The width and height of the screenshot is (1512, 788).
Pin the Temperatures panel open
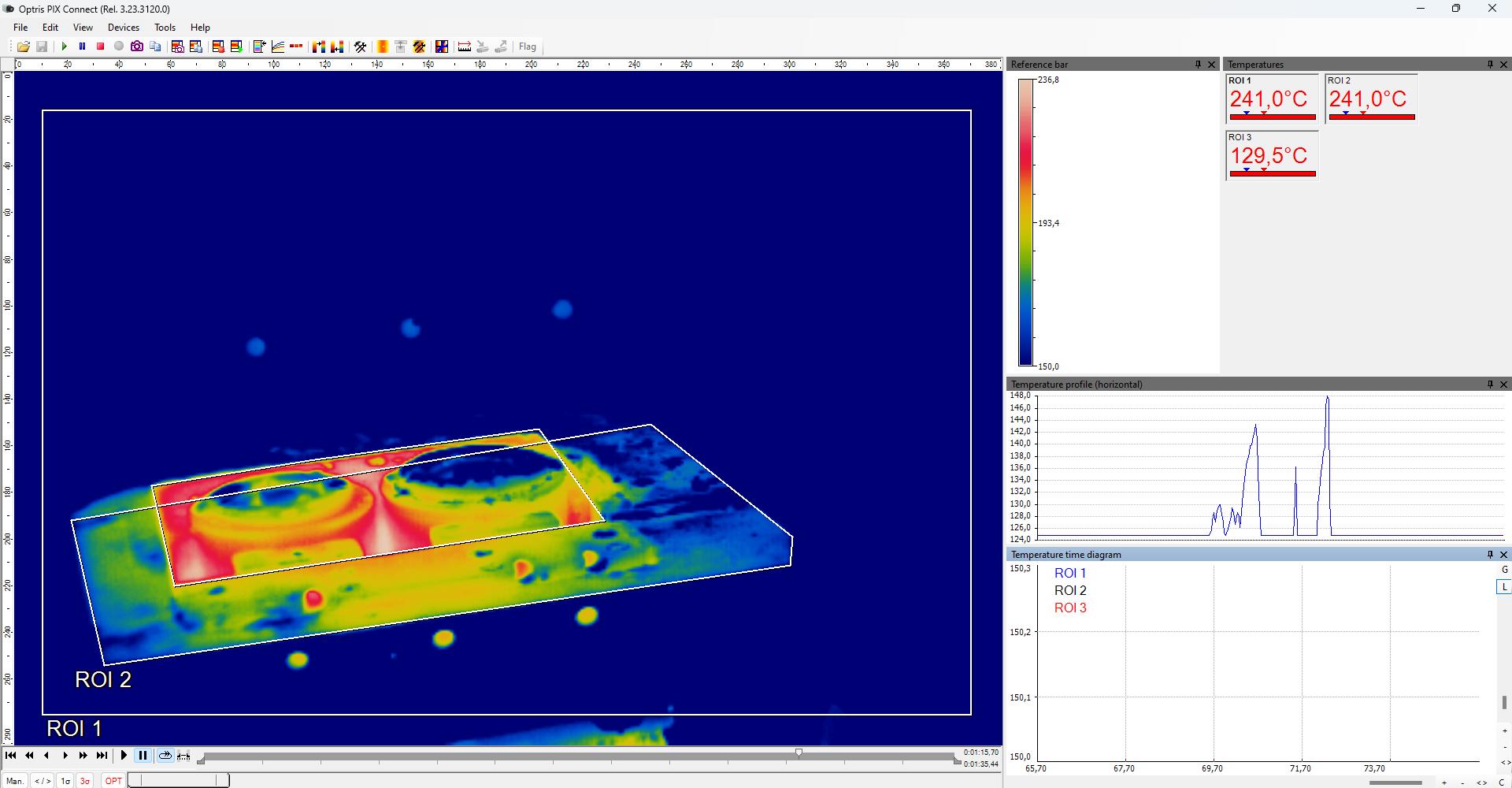point(1491,65)
